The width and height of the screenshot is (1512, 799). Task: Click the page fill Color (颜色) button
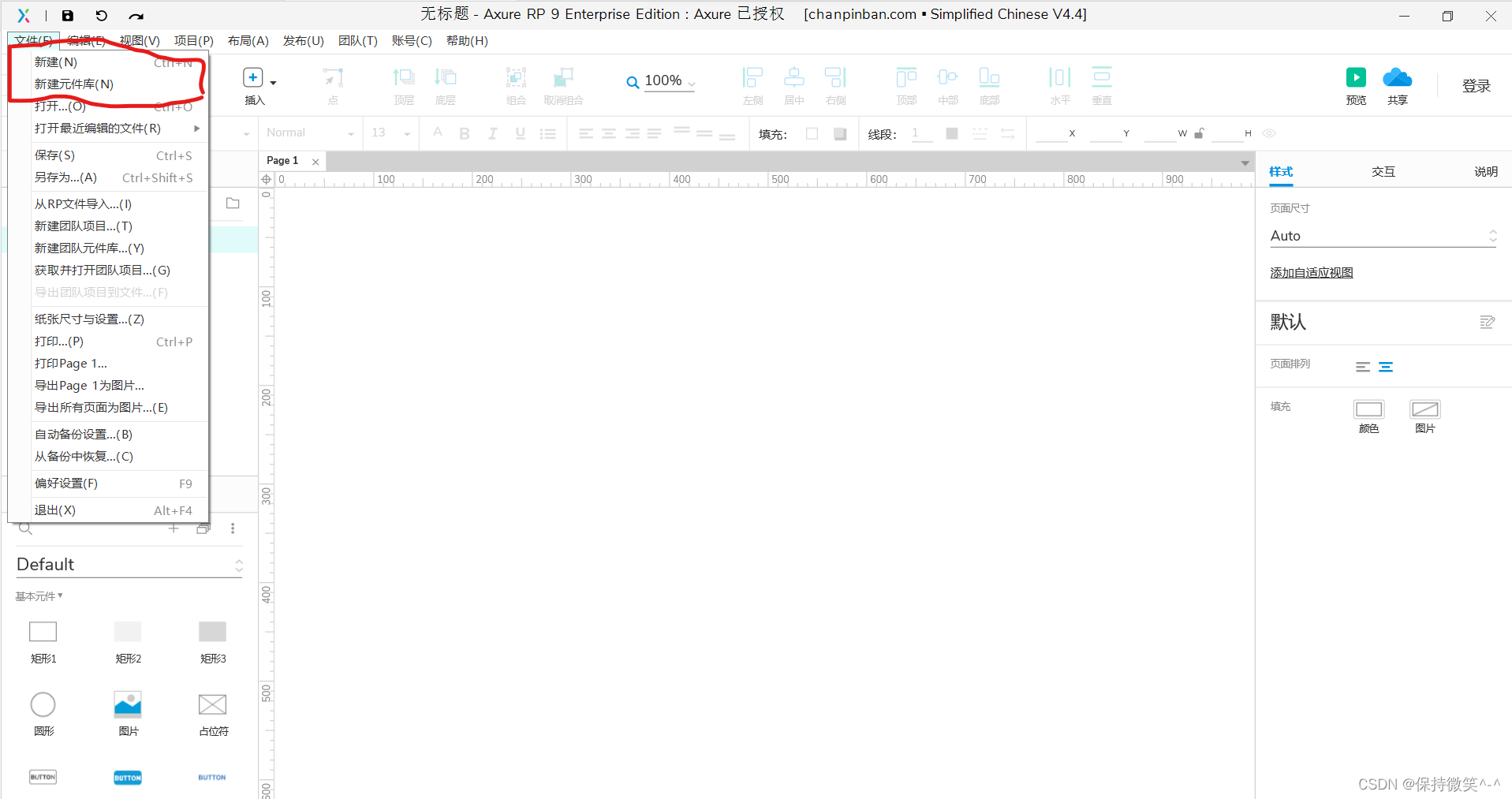[1368, 409]
